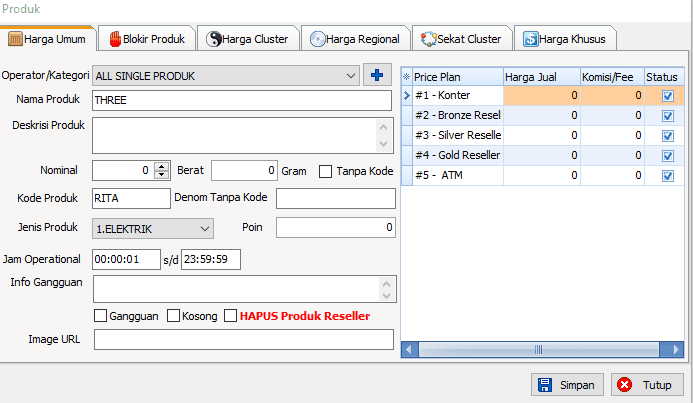Screen dimensions: 693x403
Task: Click the floppy disk icon on Simpan
Action: pyautogui.click(x=546, y=385)
